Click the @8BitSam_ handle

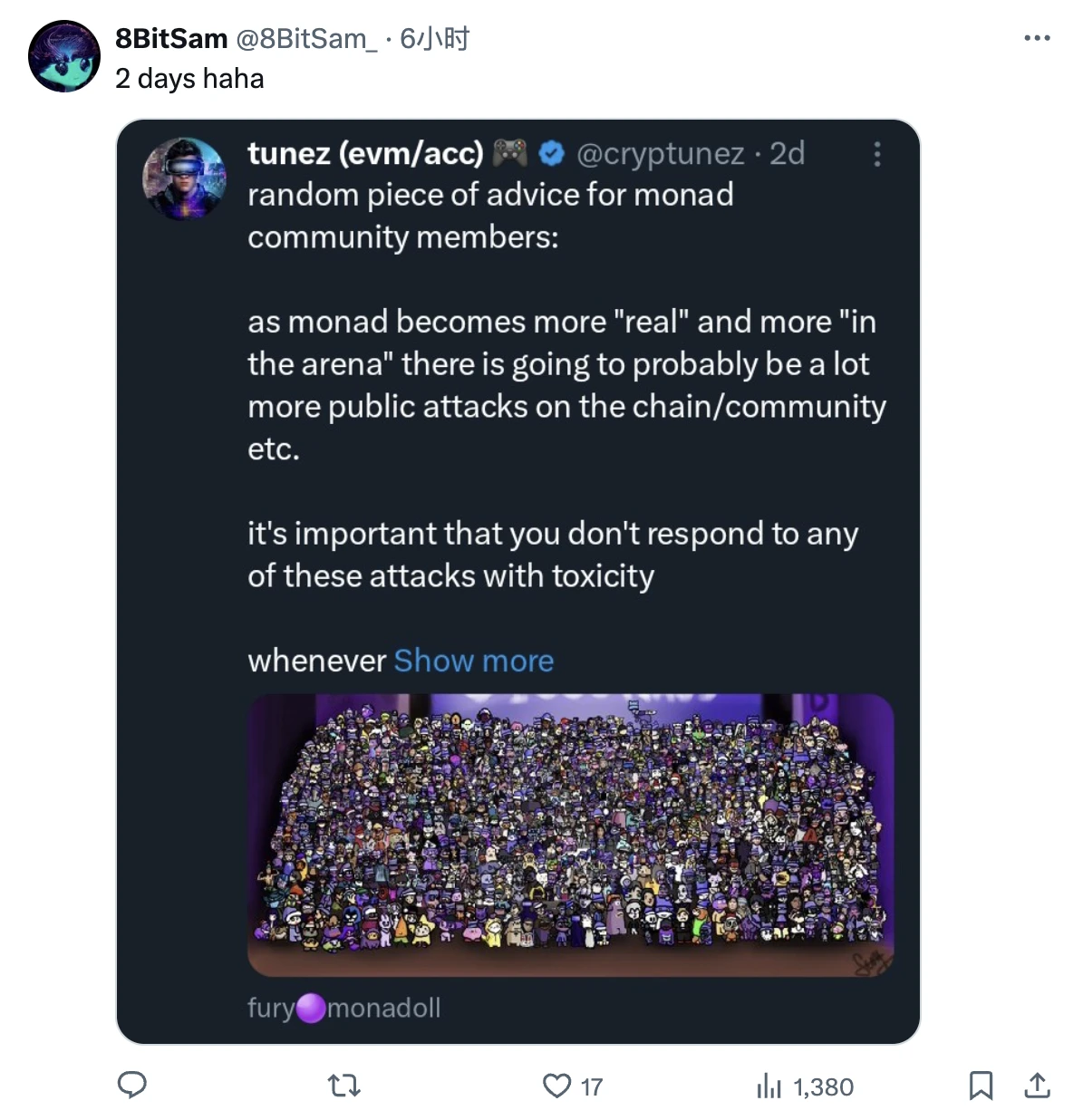coord(306,38)
